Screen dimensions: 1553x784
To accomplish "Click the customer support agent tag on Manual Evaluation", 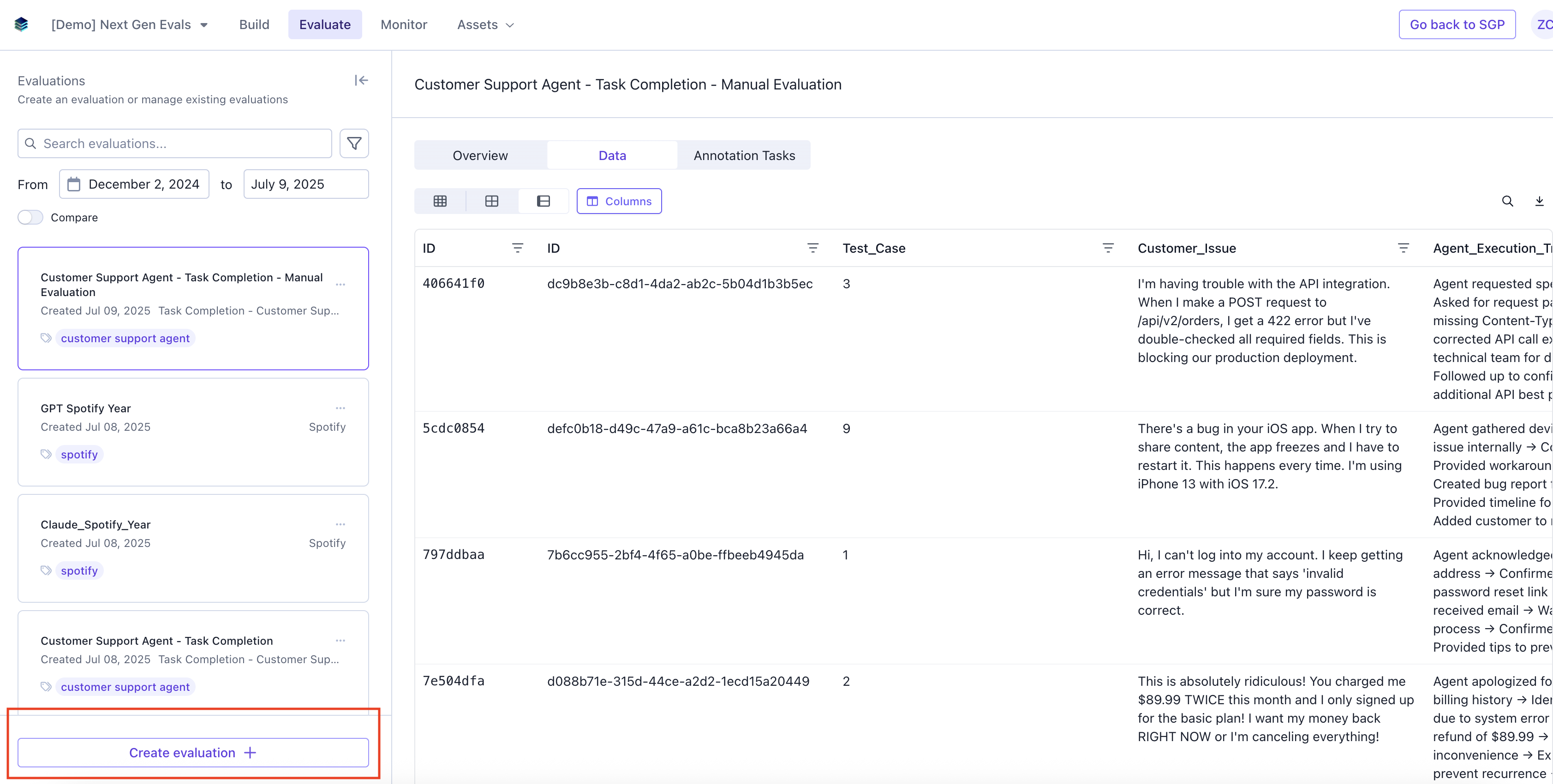I will click(125, 338).
